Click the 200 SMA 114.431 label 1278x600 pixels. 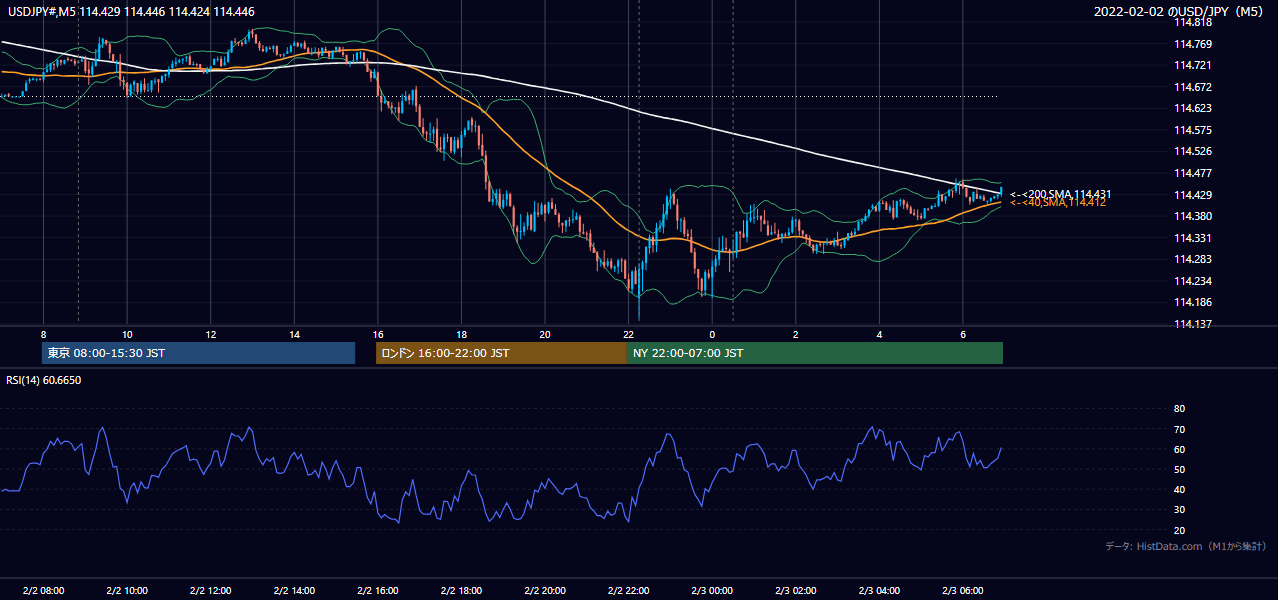point(1060,194)
